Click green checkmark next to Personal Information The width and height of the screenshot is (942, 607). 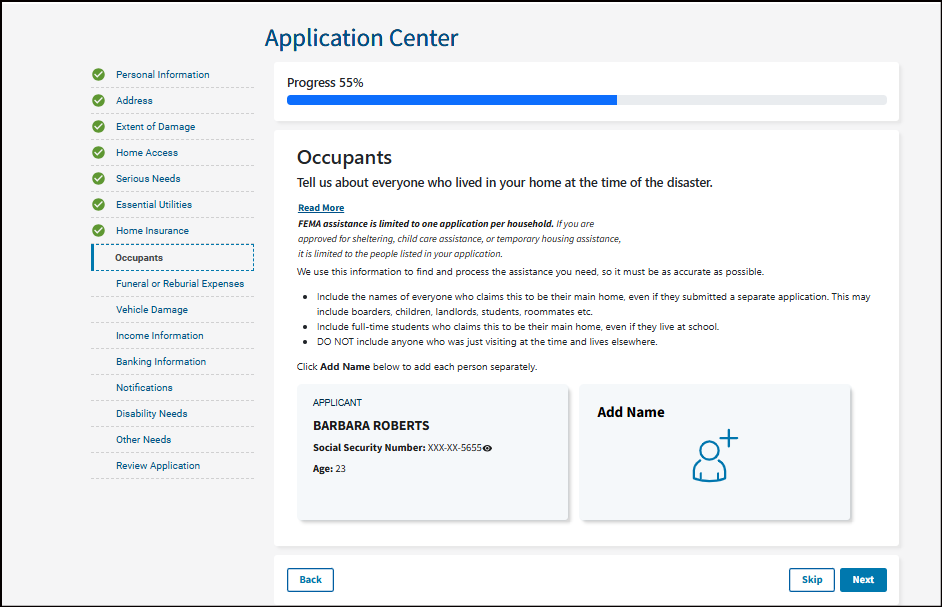pos(98,75)
